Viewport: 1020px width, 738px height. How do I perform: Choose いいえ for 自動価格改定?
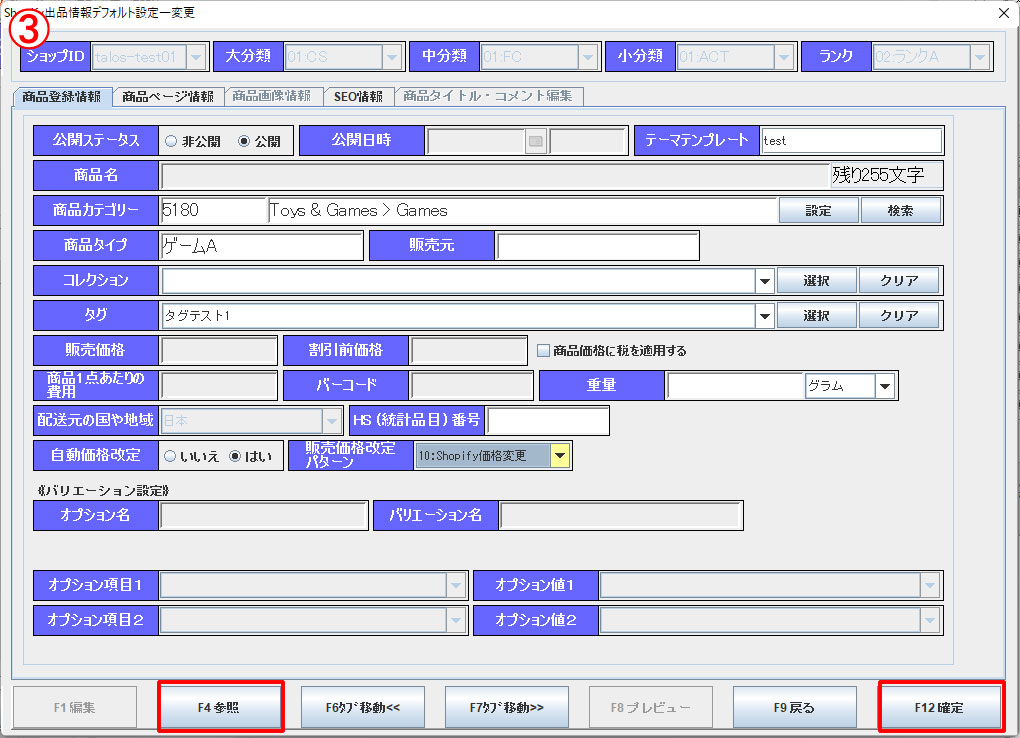click(x=171, y=456)
